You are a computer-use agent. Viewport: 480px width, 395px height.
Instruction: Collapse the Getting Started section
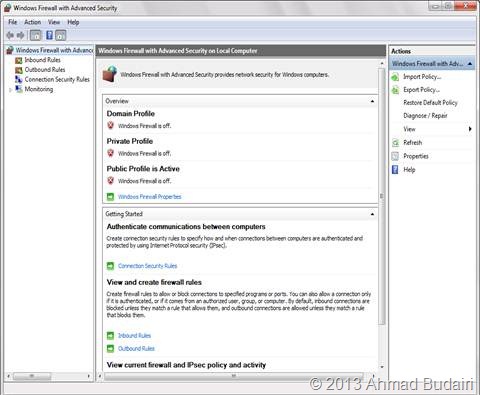tap(372, 214)
